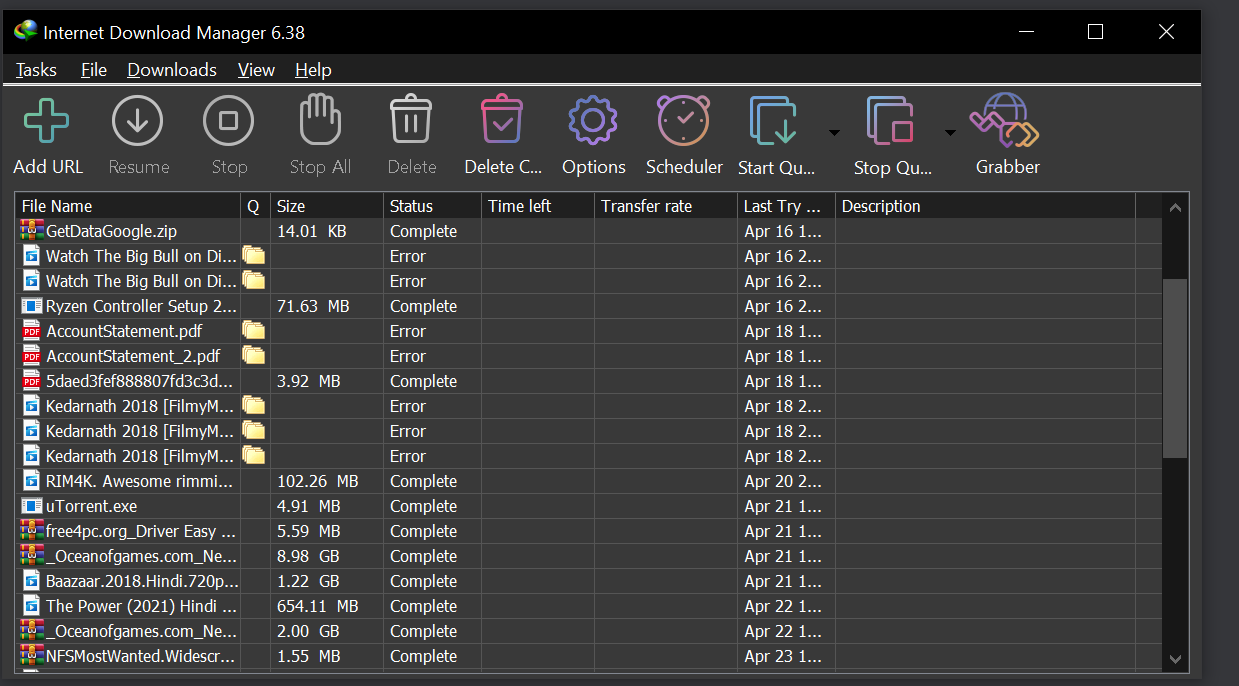1239x686 pixels.
Task: Click the download list vertical scrollbar thumb
Action: tap(1175, 368)
